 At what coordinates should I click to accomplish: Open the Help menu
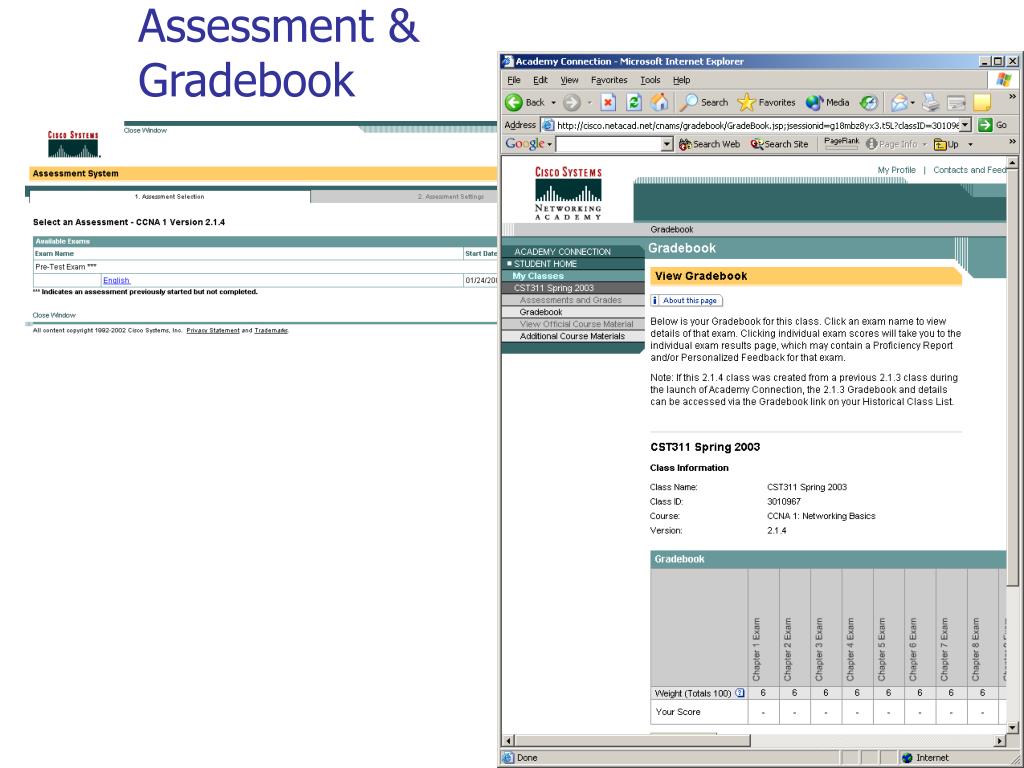coord(681,80)
